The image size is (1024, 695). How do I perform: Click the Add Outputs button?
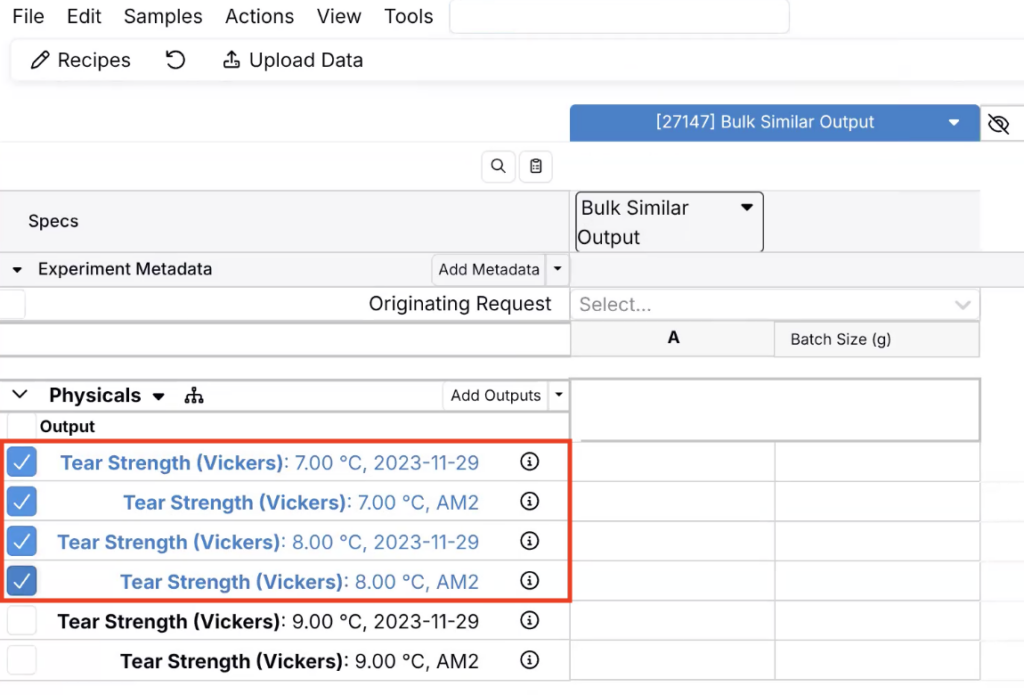495,396
